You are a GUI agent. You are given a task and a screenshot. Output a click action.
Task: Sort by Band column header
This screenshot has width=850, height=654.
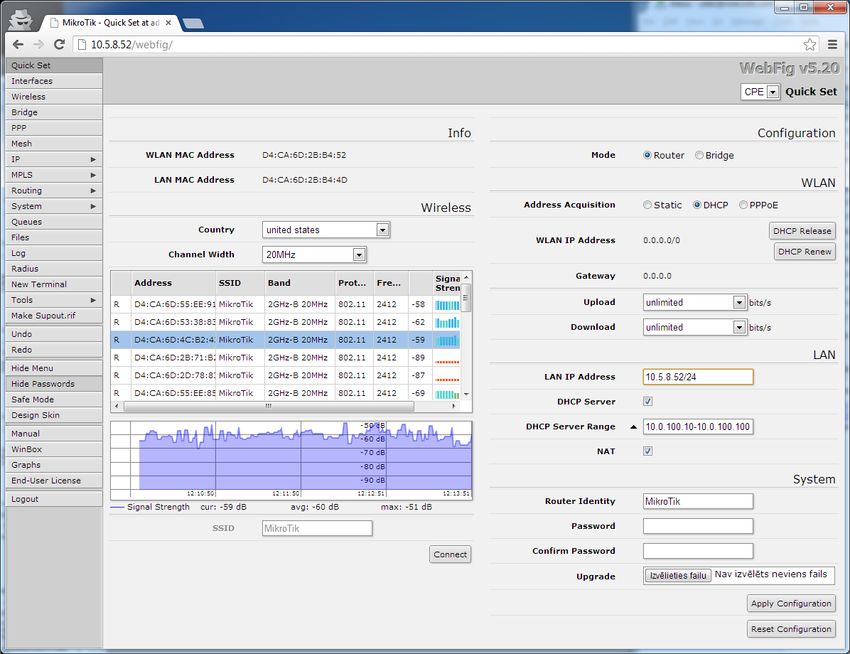click(x=300, y=283)
